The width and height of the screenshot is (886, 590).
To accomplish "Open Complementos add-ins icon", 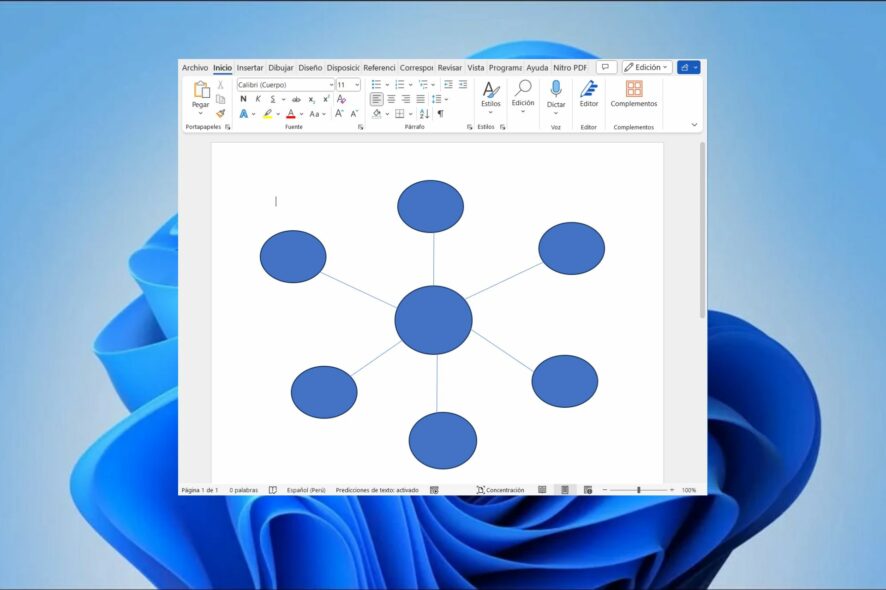I will (634, 89).
